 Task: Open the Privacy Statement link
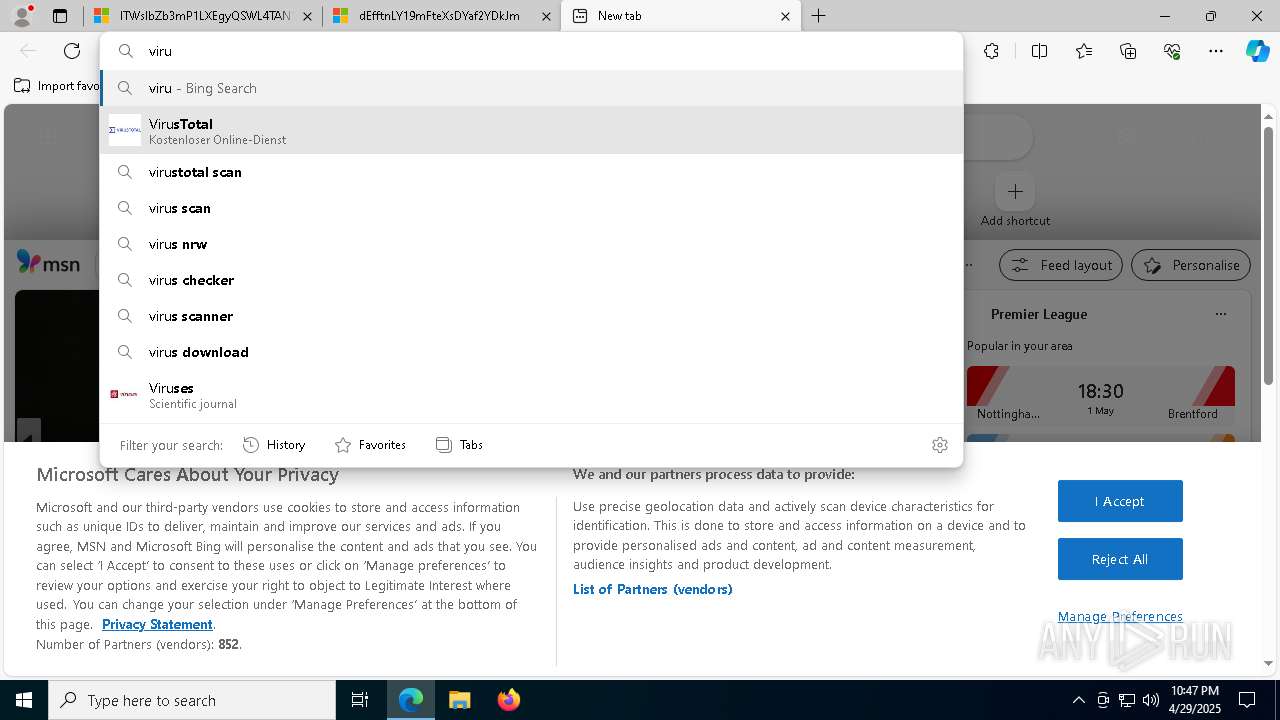point(157,624)
